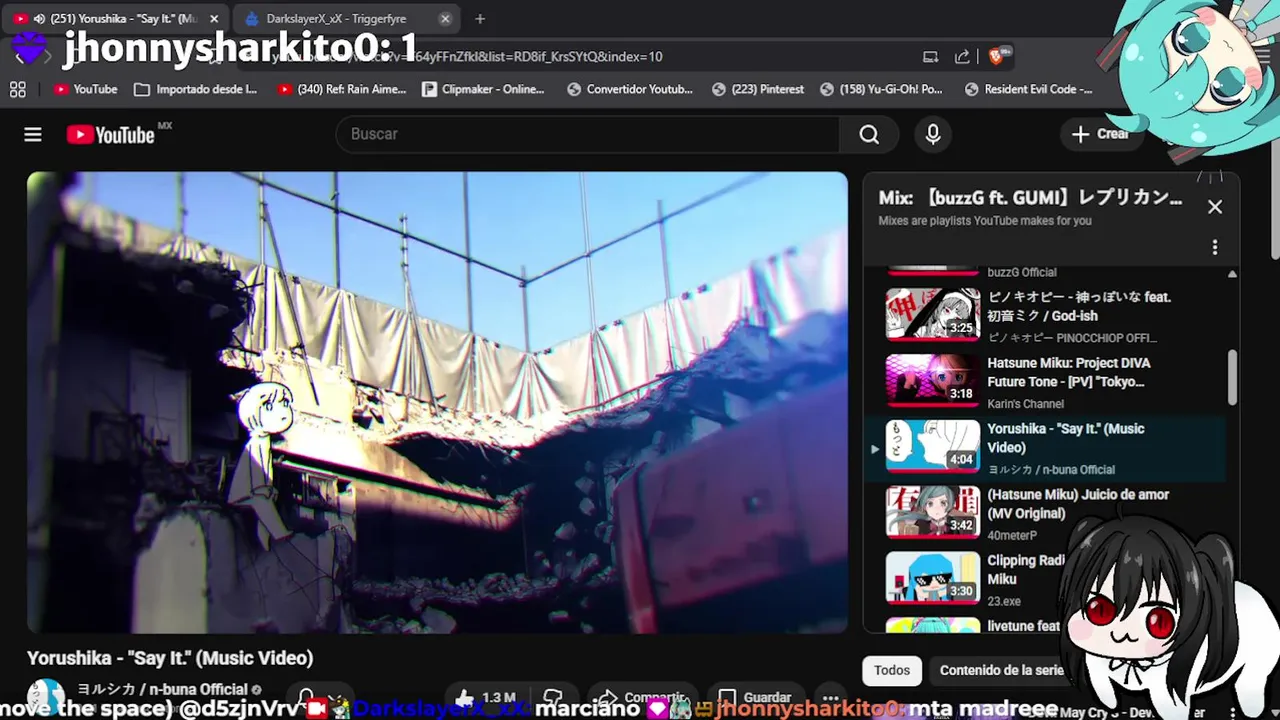This screenshot has width=1280, height=720.
Task: Open the Yu-Gi-Oh! bookmark
Action: tap(881, 89)
